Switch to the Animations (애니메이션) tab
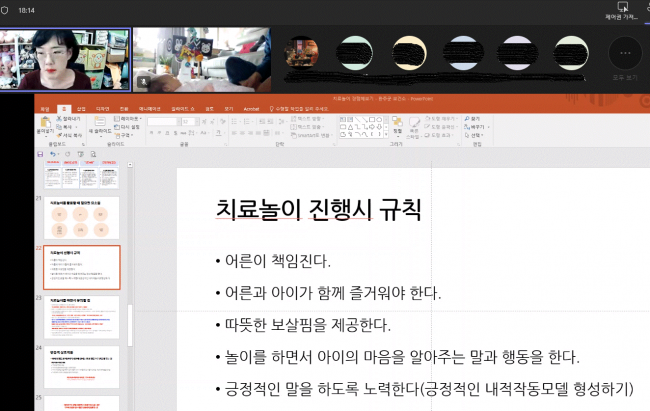The height and width of the screenshot is (411, 650). pyautogui.click(x=150, y=109)
